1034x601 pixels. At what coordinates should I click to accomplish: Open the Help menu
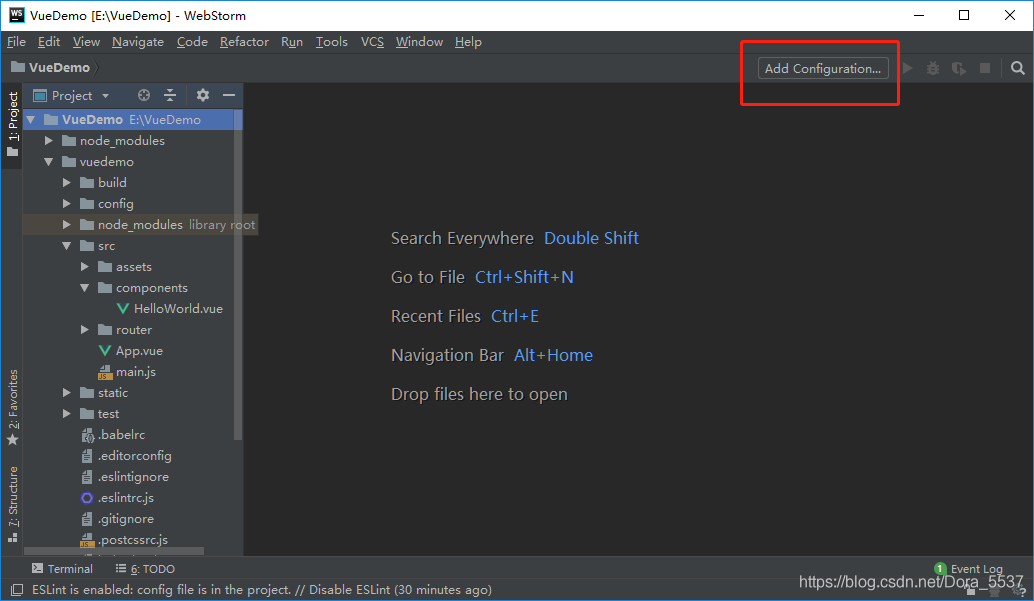468,42
